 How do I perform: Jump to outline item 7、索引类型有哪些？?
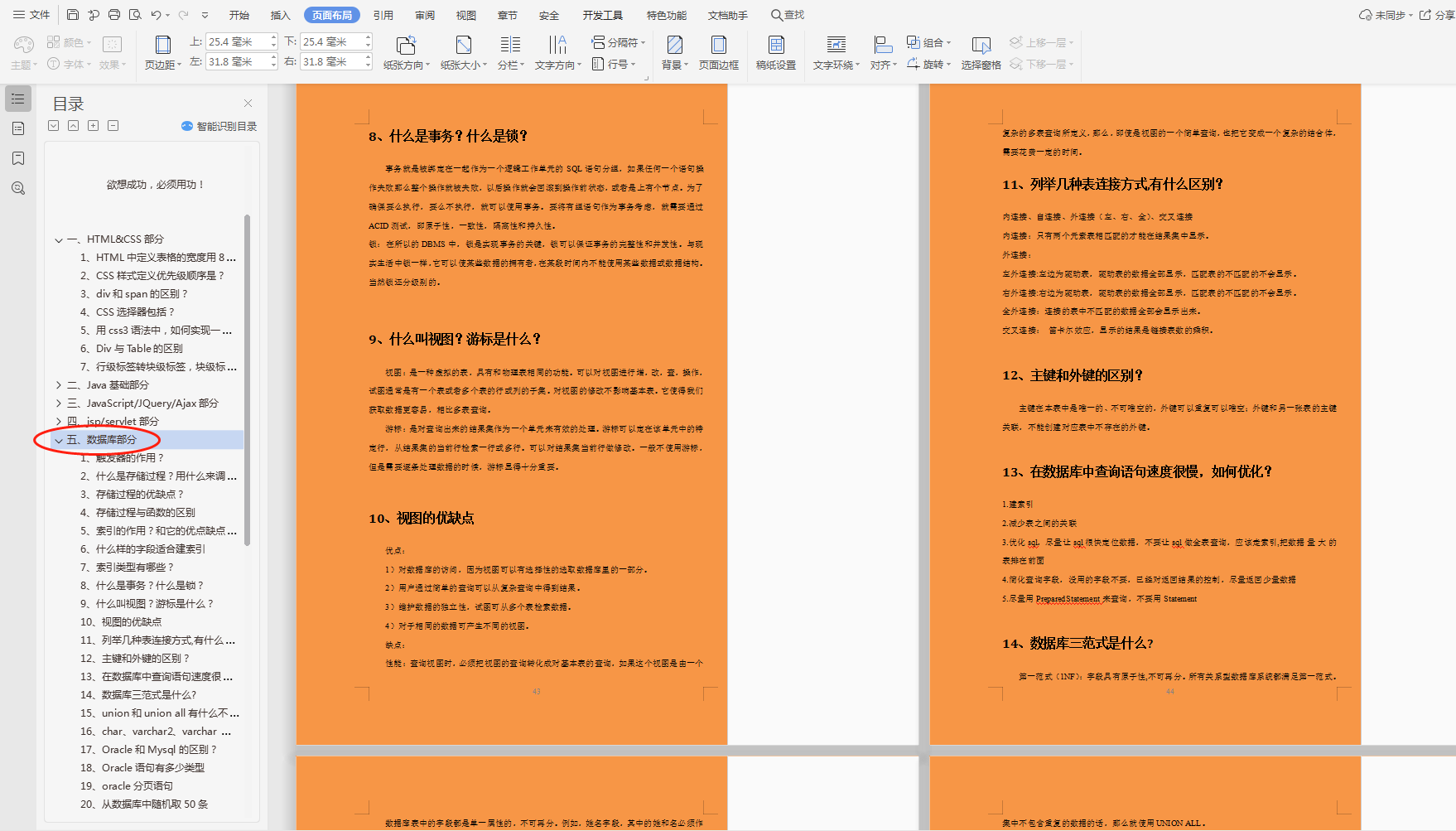point(128,567)
